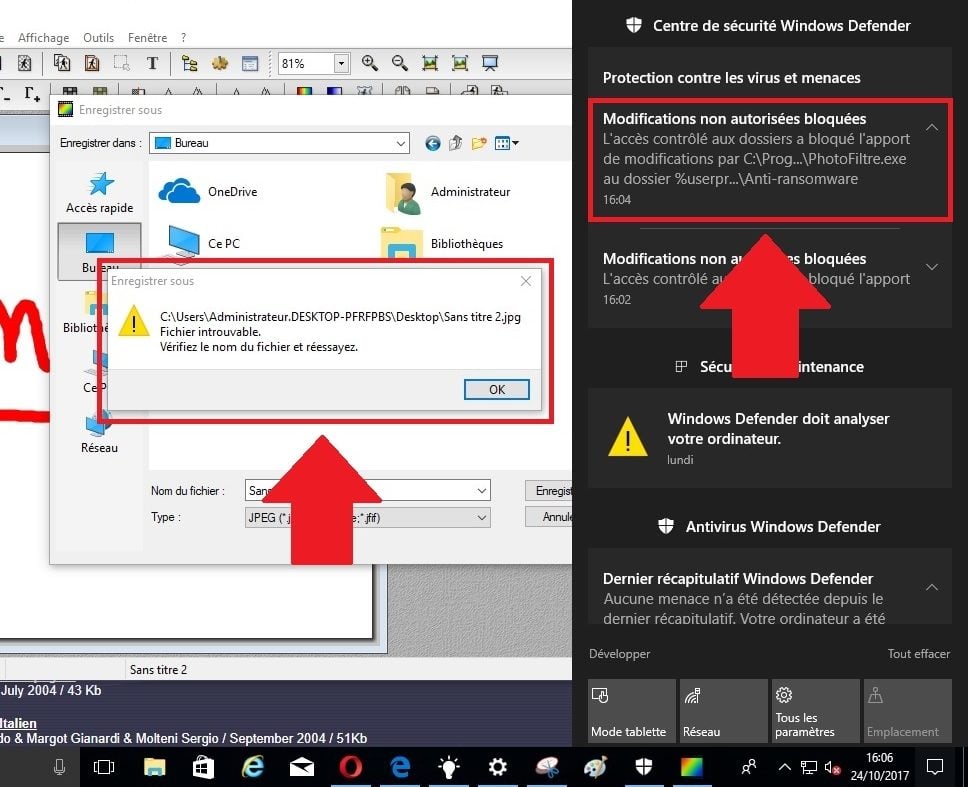Expand the 16:02 blocked modifications notification
This screenshot has height=787, width=968.
932,267
